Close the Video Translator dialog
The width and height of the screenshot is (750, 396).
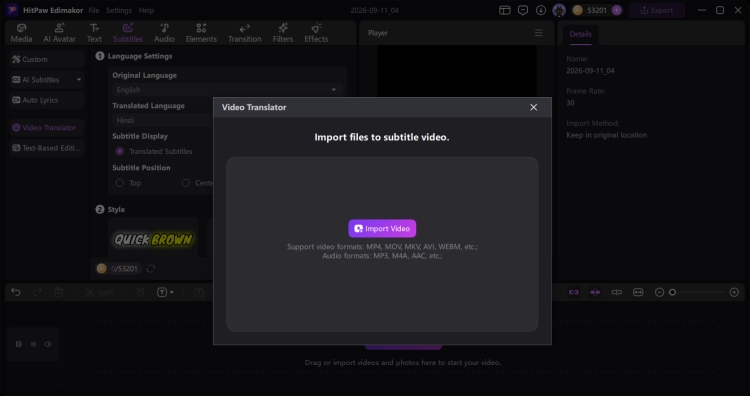(533, 107)
